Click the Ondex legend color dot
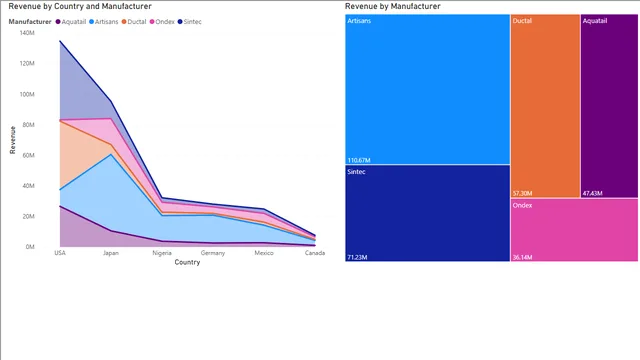The height and width of the screenshot is (360, 640). (152, 22)
